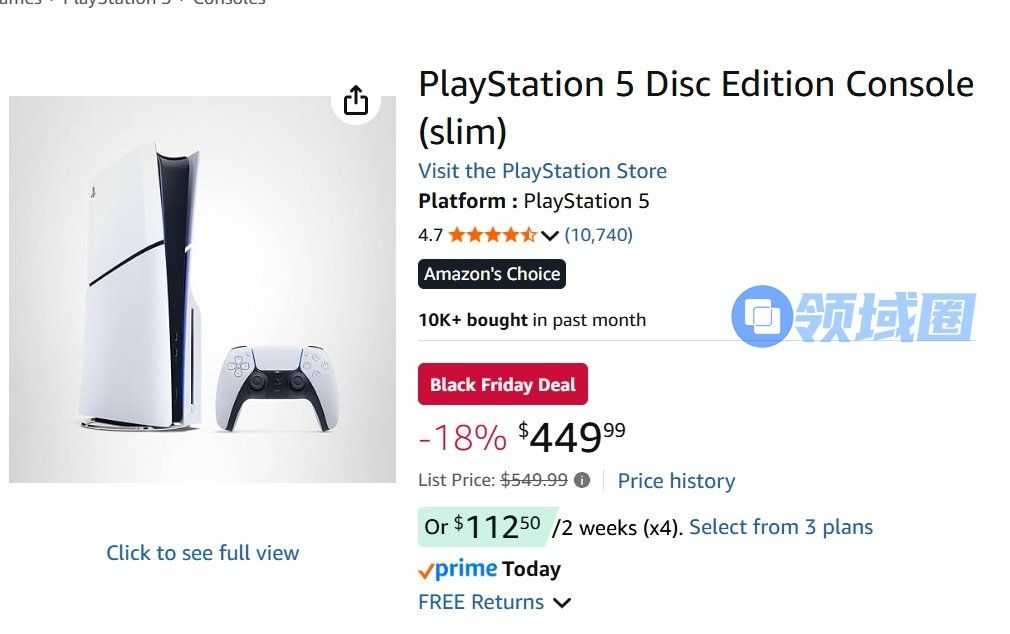This screenshot has height=634, width=1010.
Task: Click the share icon above the product image
Action: click(356, 101)
